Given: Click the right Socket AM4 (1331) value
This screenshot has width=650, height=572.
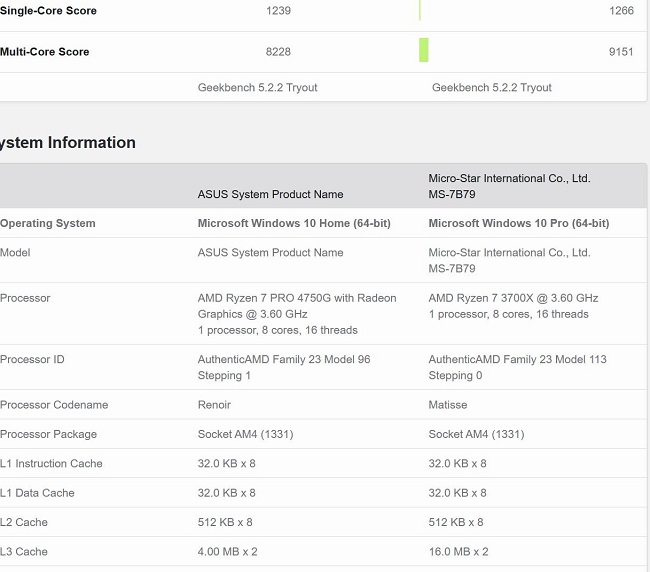Looking at the screenshot, I should coord(476,434).
